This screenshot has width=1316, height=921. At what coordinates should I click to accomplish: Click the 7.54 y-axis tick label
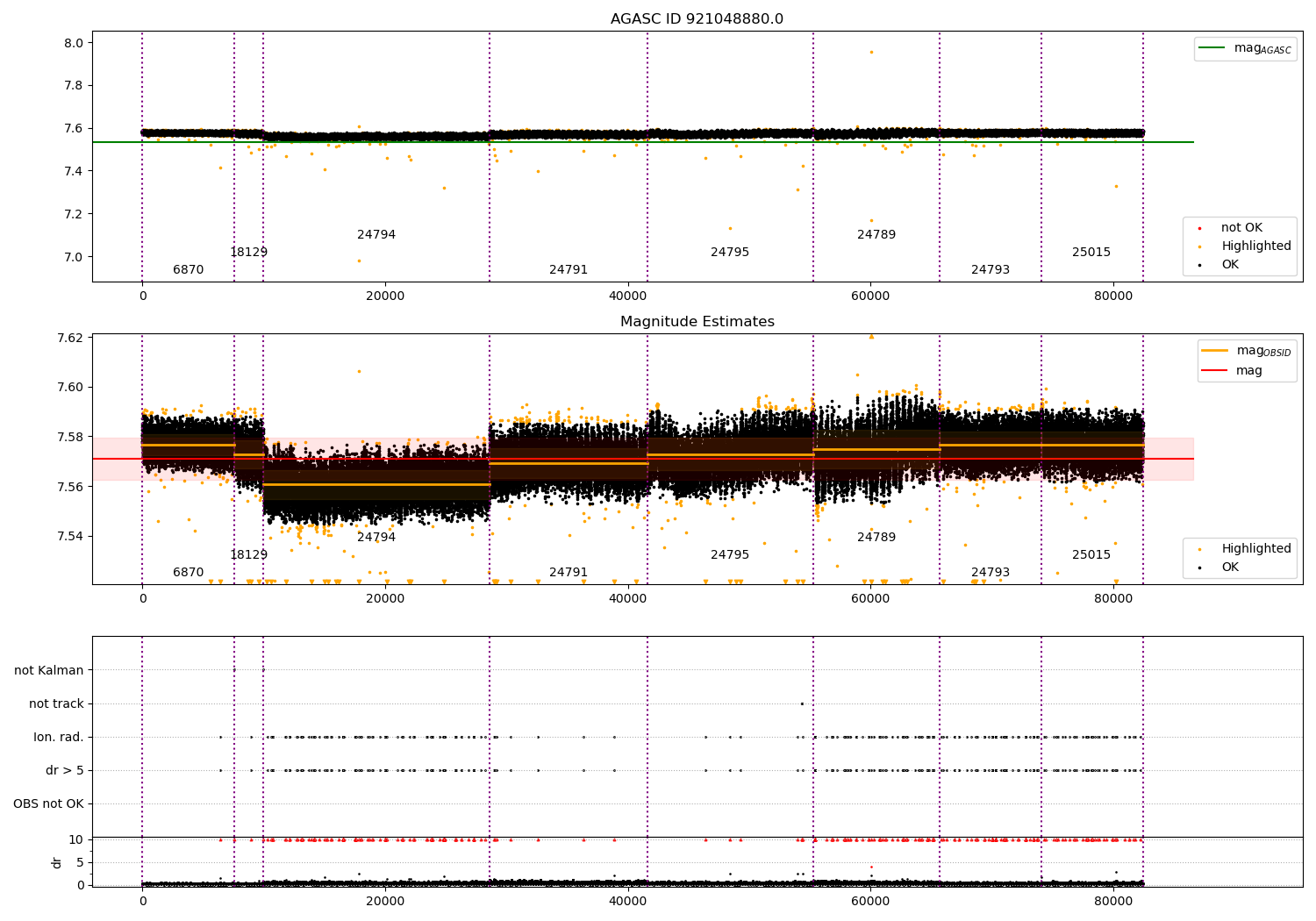[70, 537]
